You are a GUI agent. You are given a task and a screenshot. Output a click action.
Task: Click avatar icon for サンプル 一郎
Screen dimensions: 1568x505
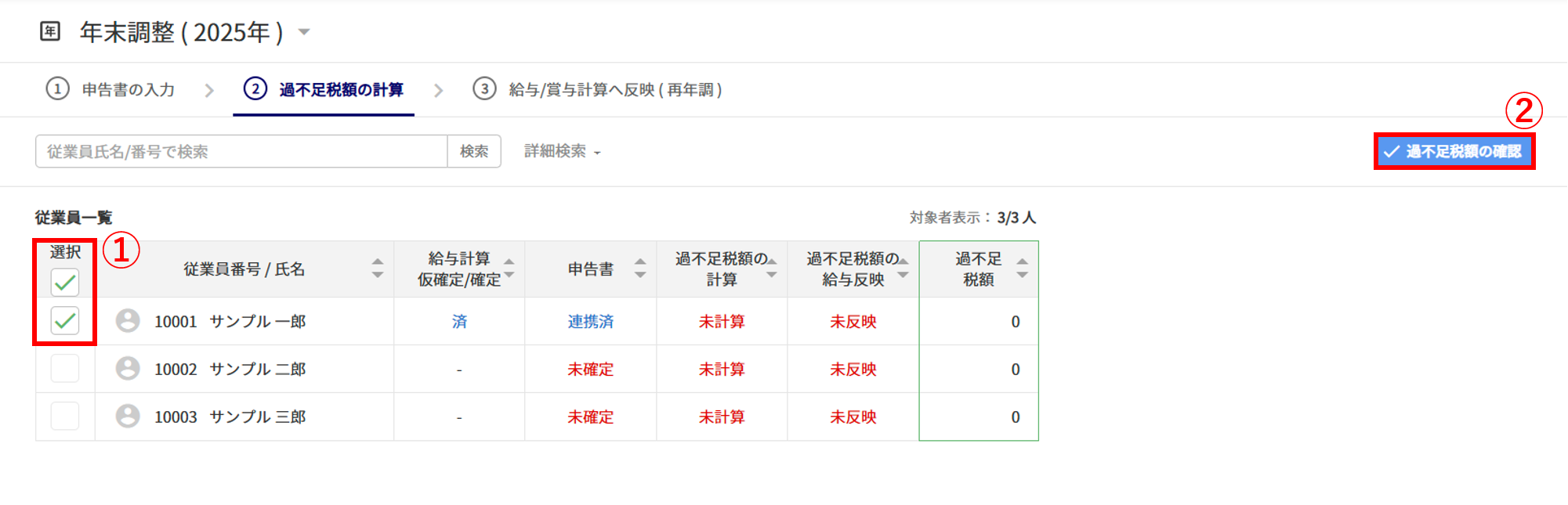(128, 321)
